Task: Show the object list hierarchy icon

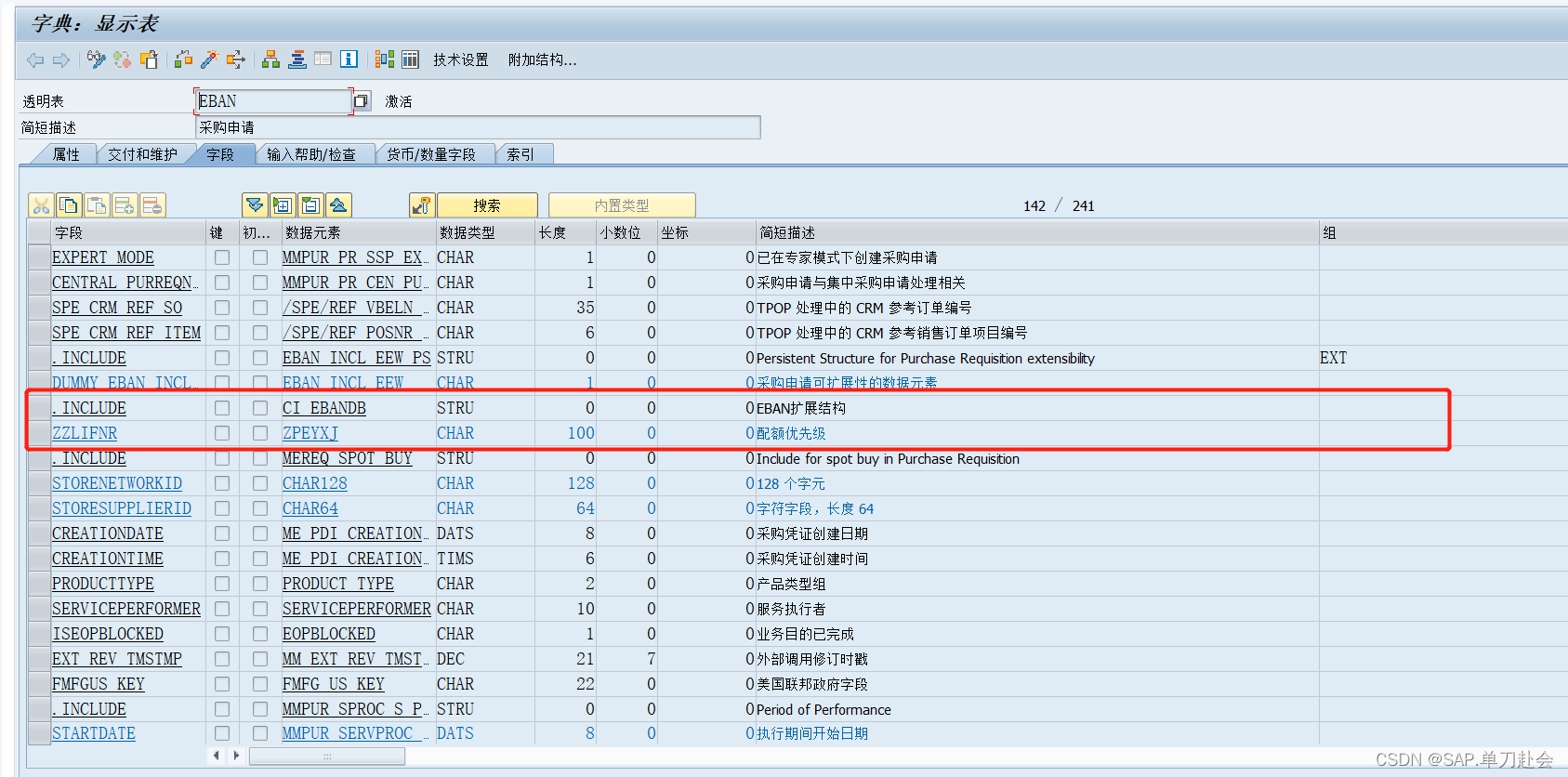Action: (x=270, y=60)
